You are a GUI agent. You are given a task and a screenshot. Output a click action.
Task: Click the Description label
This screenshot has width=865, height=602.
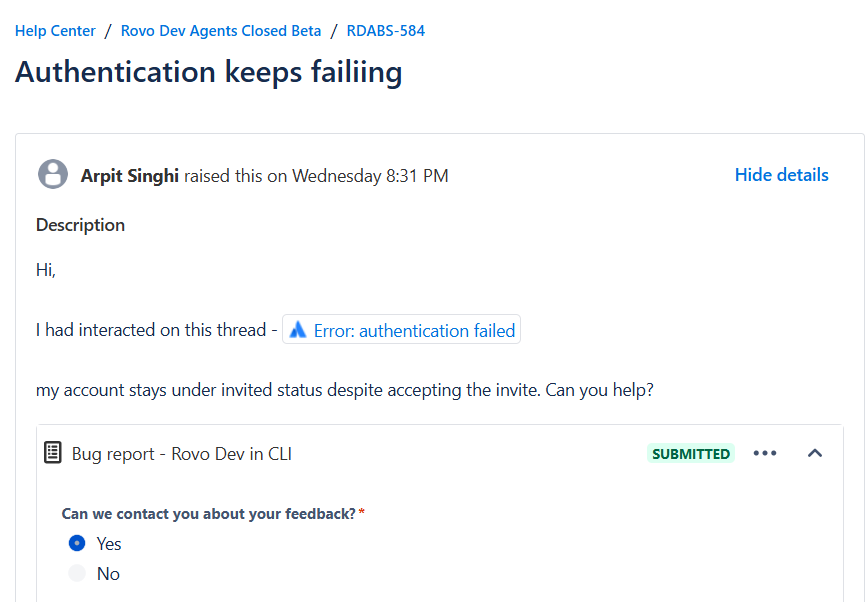81,225
